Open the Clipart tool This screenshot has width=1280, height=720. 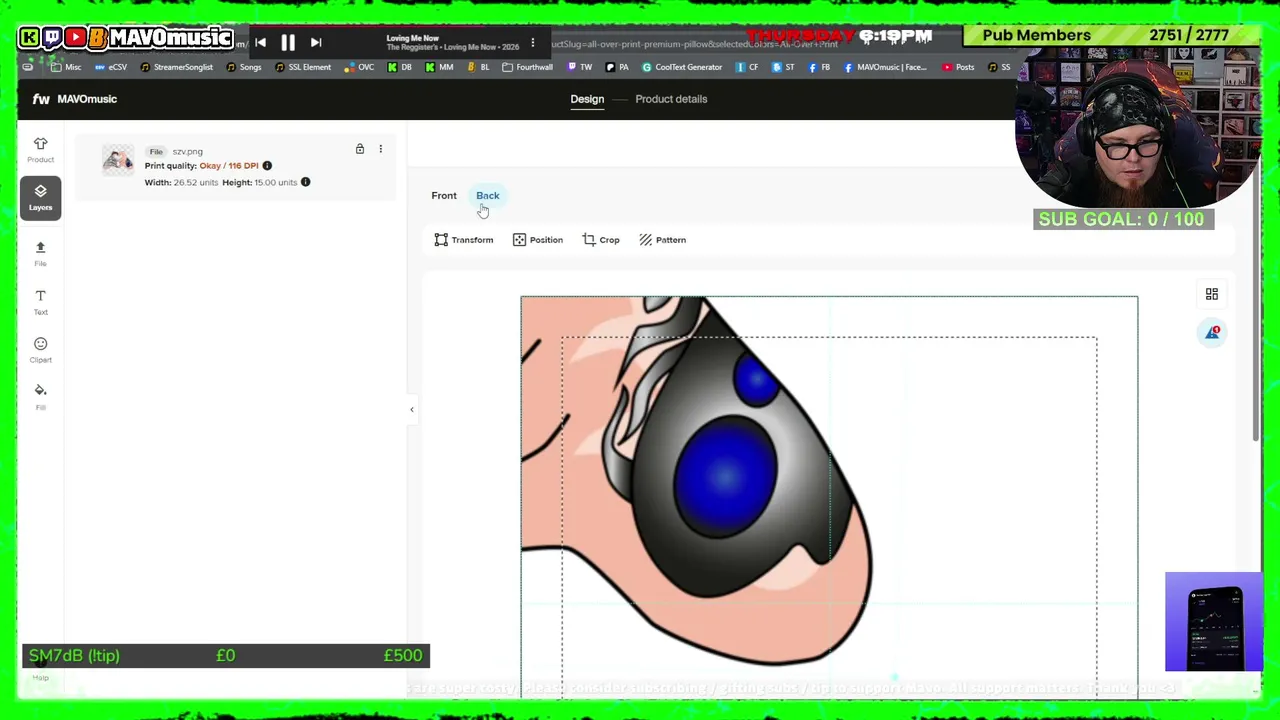point(40,349)
